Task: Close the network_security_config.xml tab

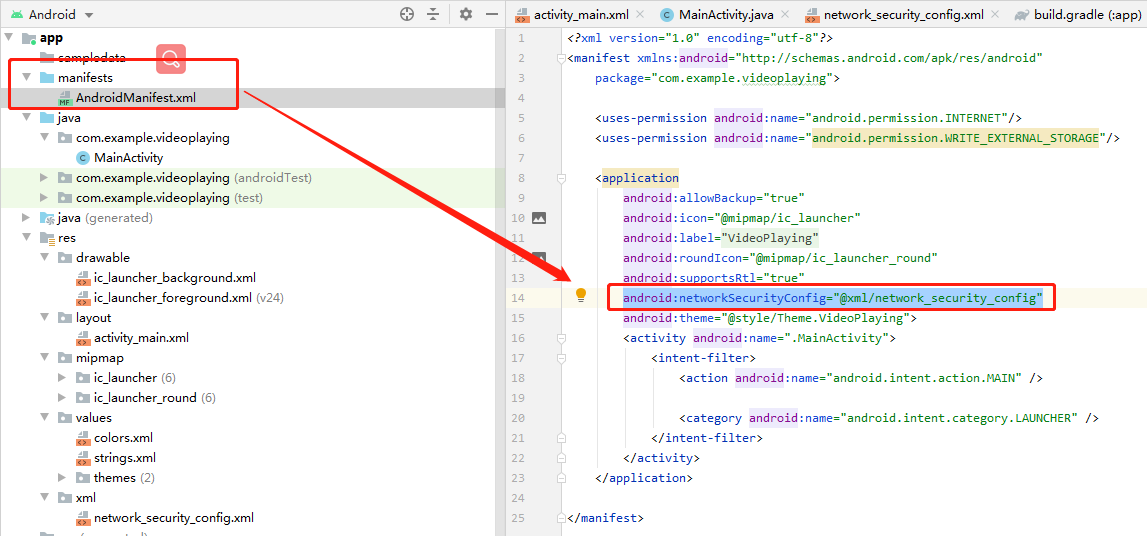Action: (x=997, y=14)
